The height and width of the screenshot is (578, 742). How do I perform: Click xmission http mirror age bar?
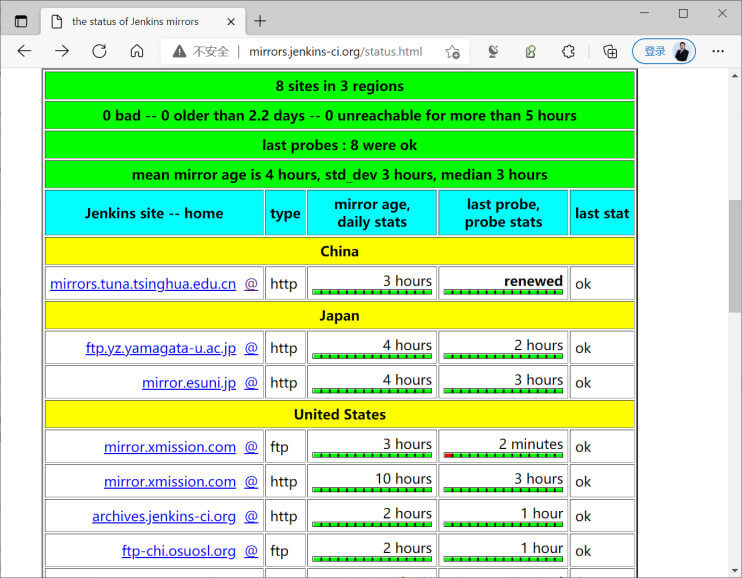(x=372, y=490)
